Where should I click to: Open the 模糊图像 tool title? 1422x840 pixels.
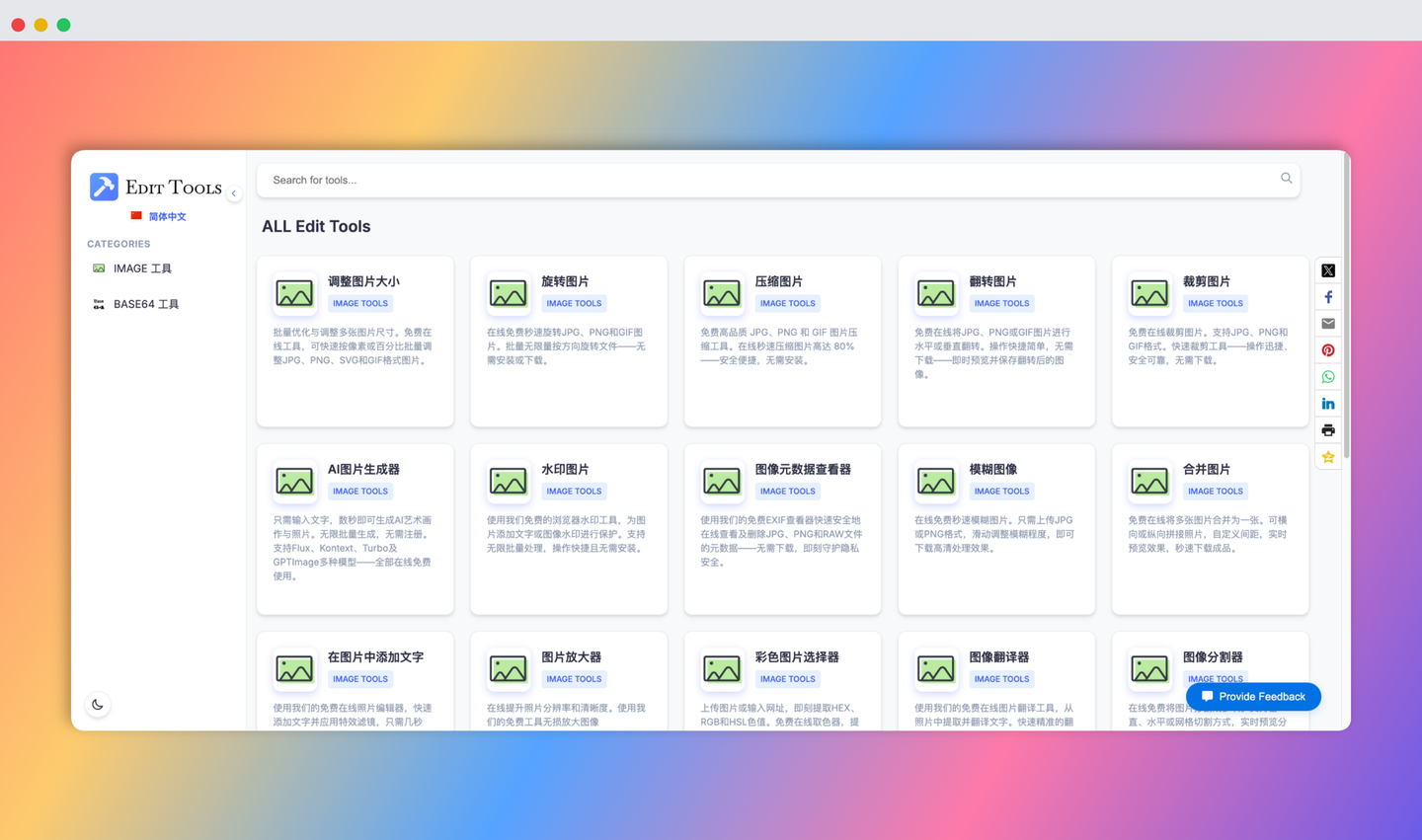pos(992,469)
